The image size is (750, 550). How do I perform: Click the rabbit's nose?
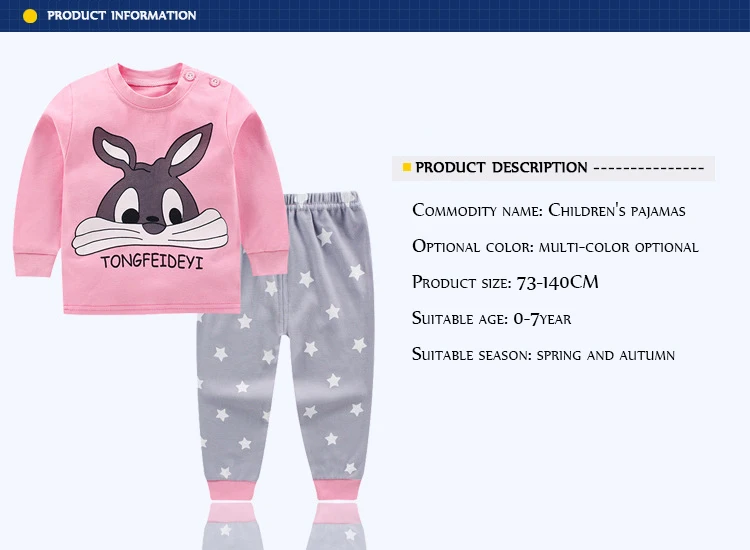[x=153, y=219]
